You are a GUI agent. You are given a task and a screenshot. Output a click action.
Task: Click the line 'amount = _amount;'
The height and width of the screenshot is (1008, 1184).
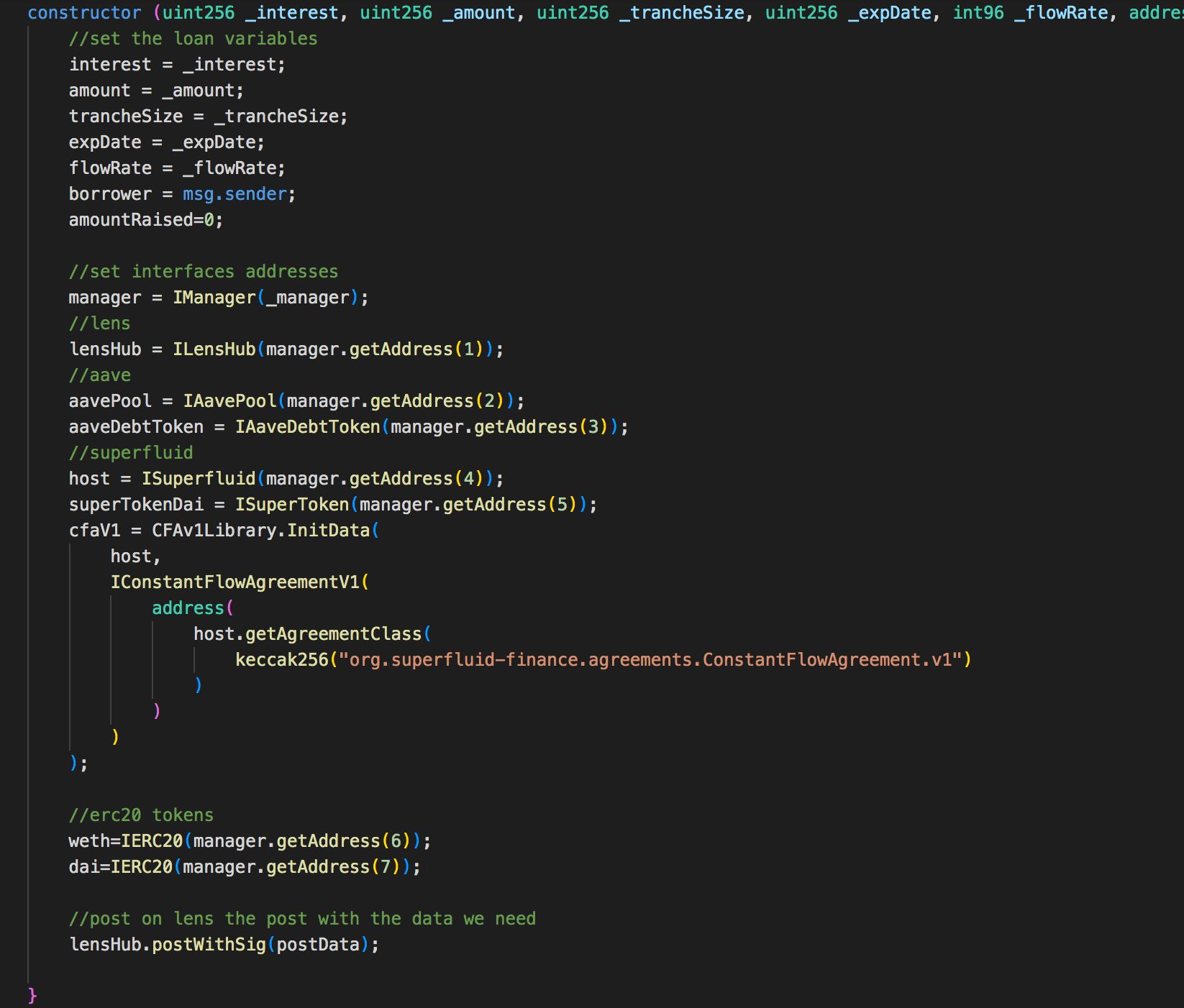(x=156, y=91)
